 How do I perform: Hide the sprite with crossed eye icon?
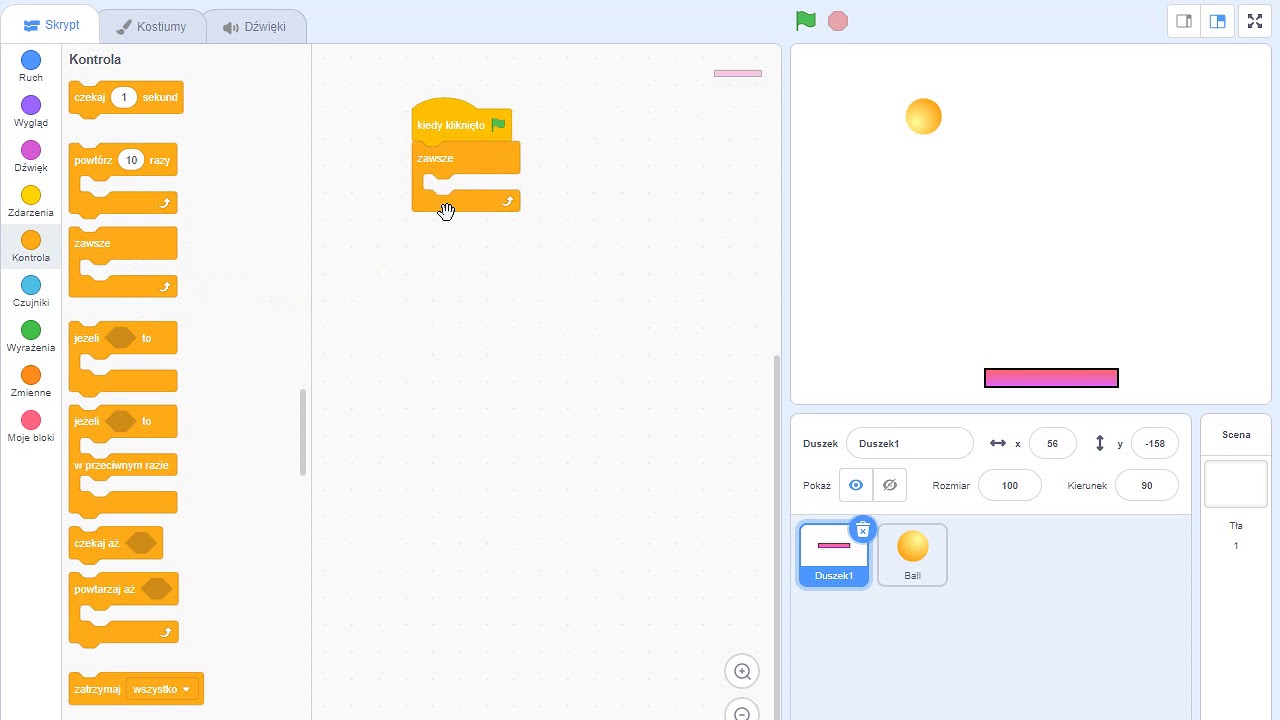click(x=890, y=485)
